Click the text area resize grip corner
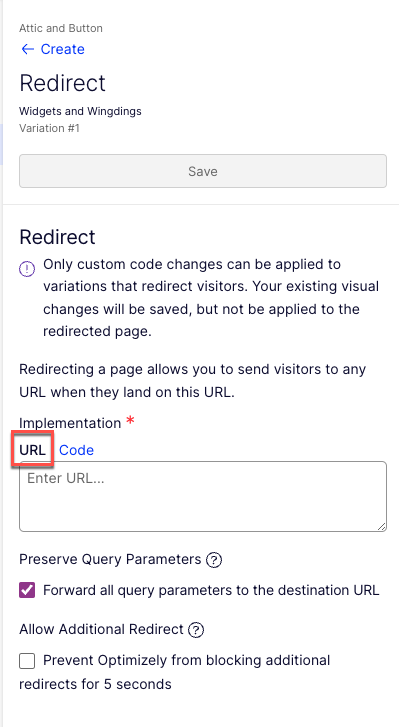 tap(381, 526)
